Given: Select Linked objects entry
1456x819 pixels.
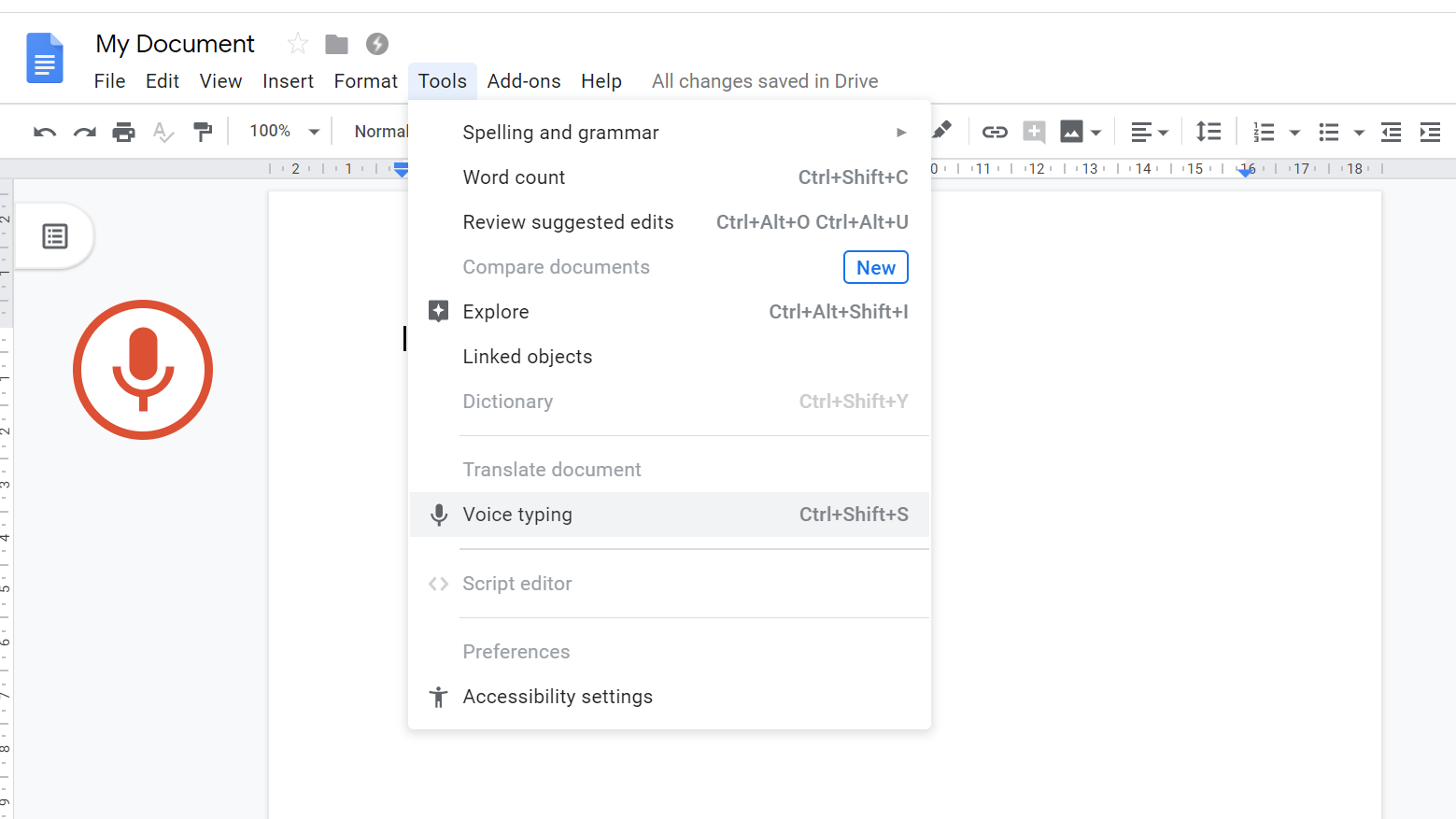Looking at the screenshot, I should coord(670,357).
